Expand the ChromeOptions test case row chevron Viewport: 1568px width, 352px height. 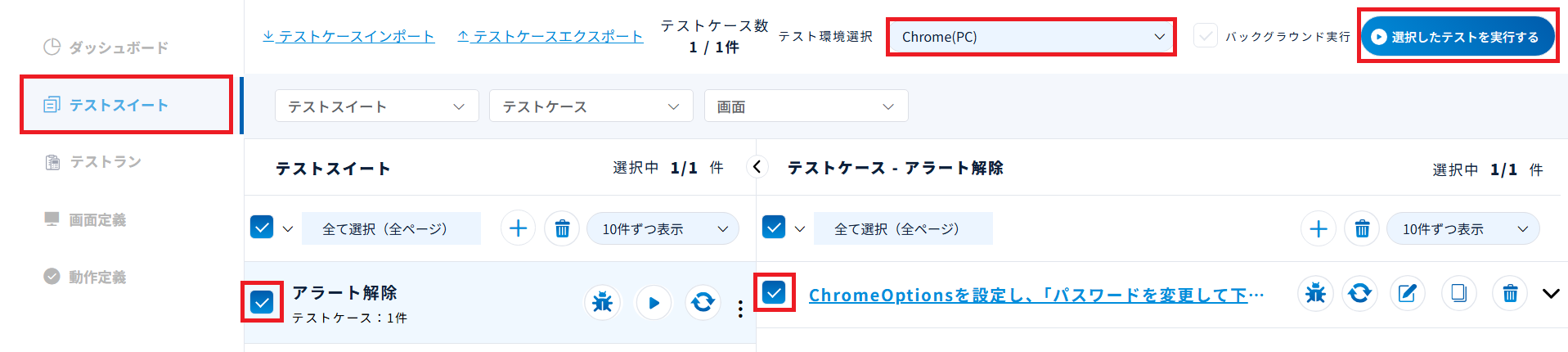(1550, 293)
